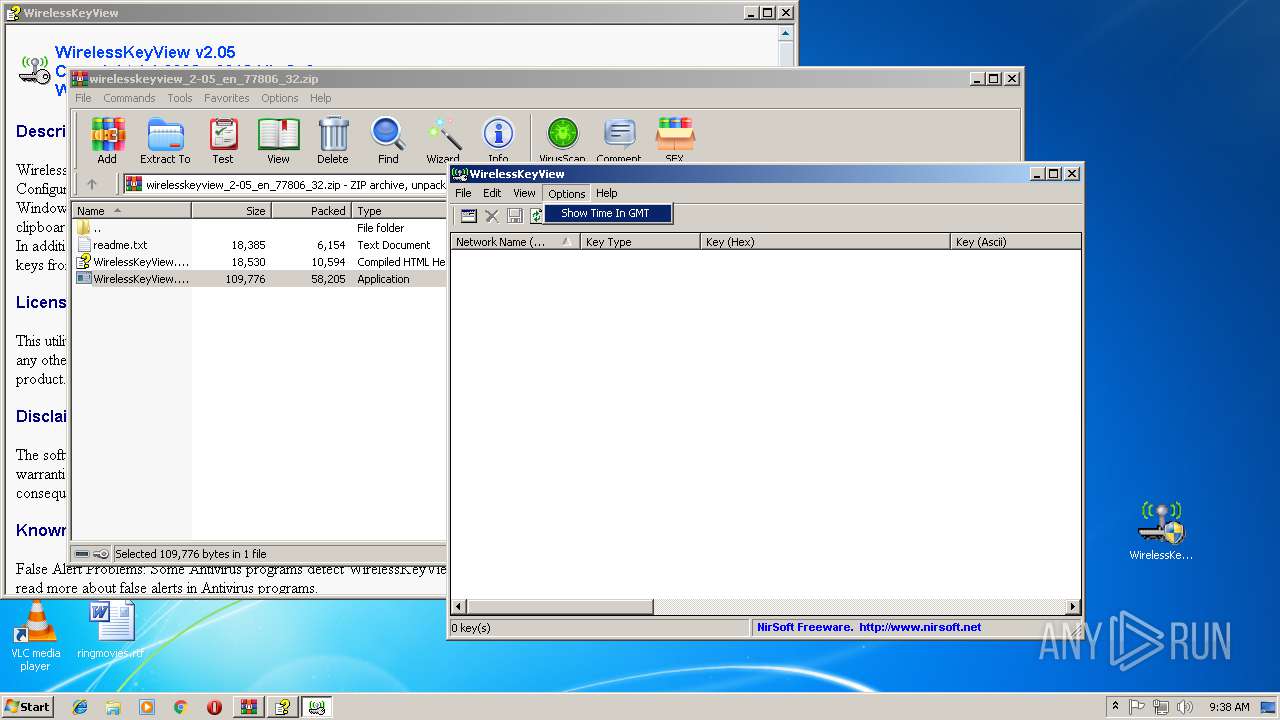This screenshot has width=1280, height=720.
Task: Click the Comment icon in WinRAR toolbar
Action: pyautogui.click(x=619, y=140)
